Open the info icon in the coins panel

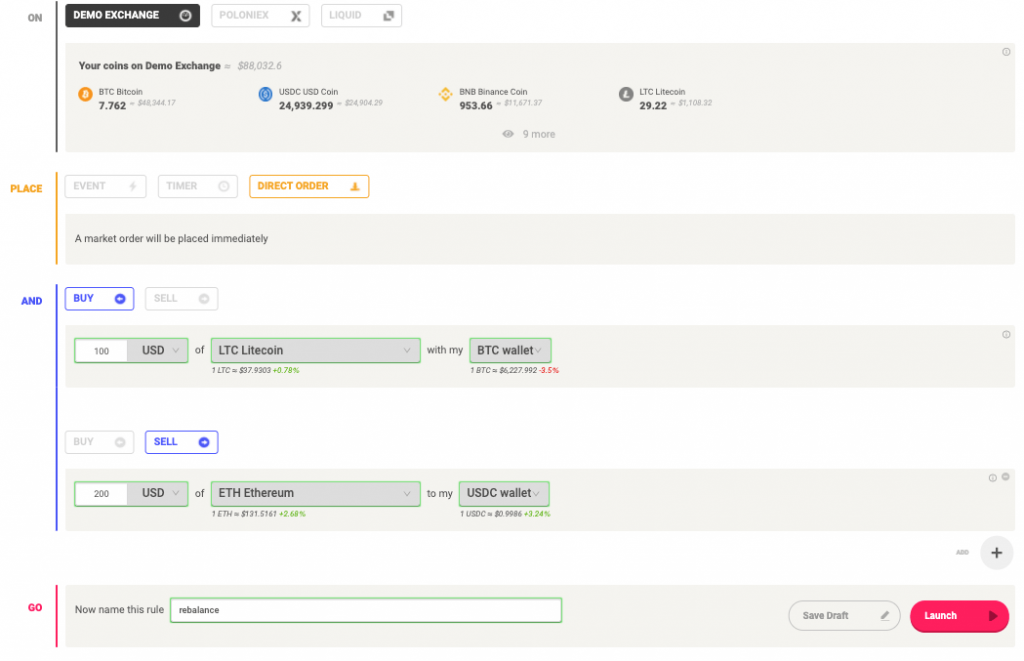coord(1006,52)
